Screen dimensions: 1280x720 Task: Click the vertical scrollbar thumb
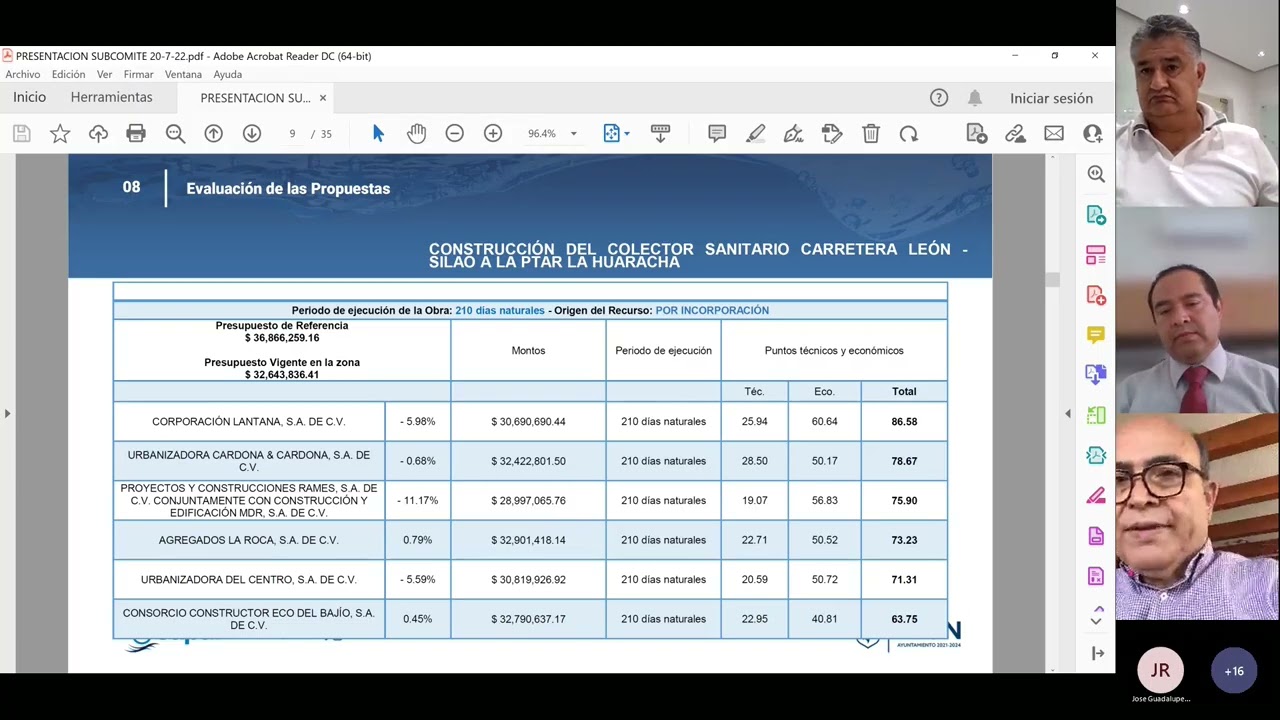click(1052, 279)
